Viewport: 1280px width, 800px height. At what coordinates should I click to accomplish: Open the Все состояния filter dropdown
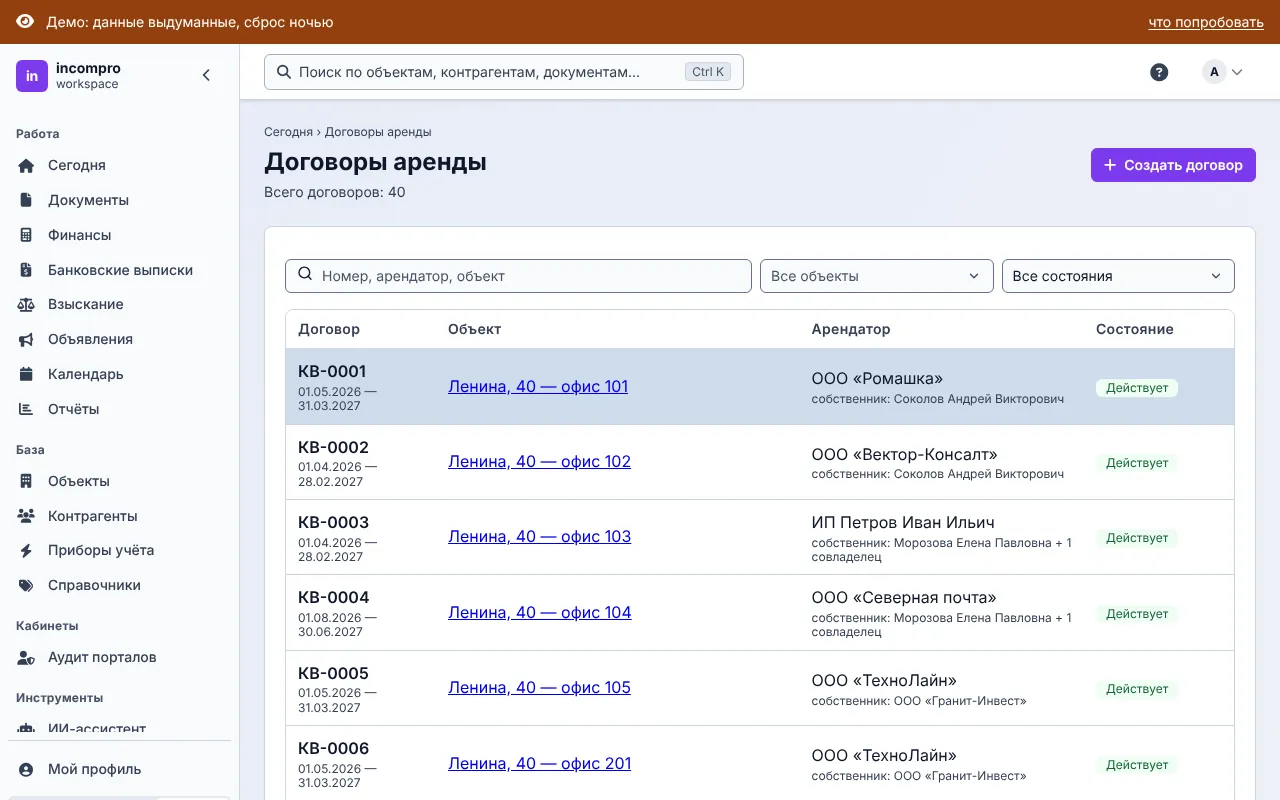[x=1118, y=276]
